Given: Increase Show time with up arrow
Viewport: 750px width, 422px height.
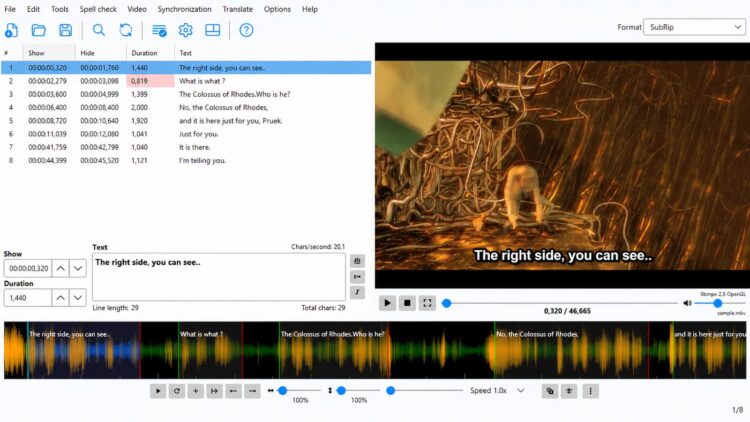Looking at the screenshot, I should pos(60,268).
